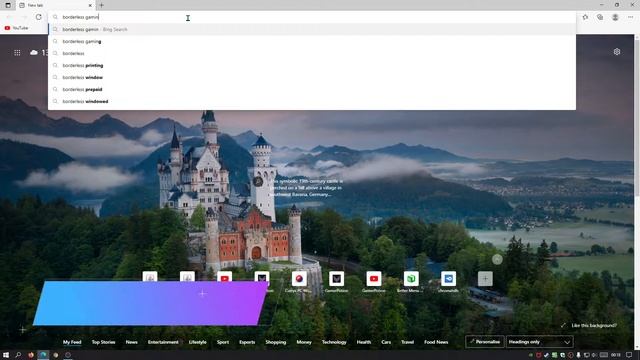Image resolution: width=640 pixels, height=360 pixels.
Task: Switch to Cars feed tab
Action: coord(386,342)
